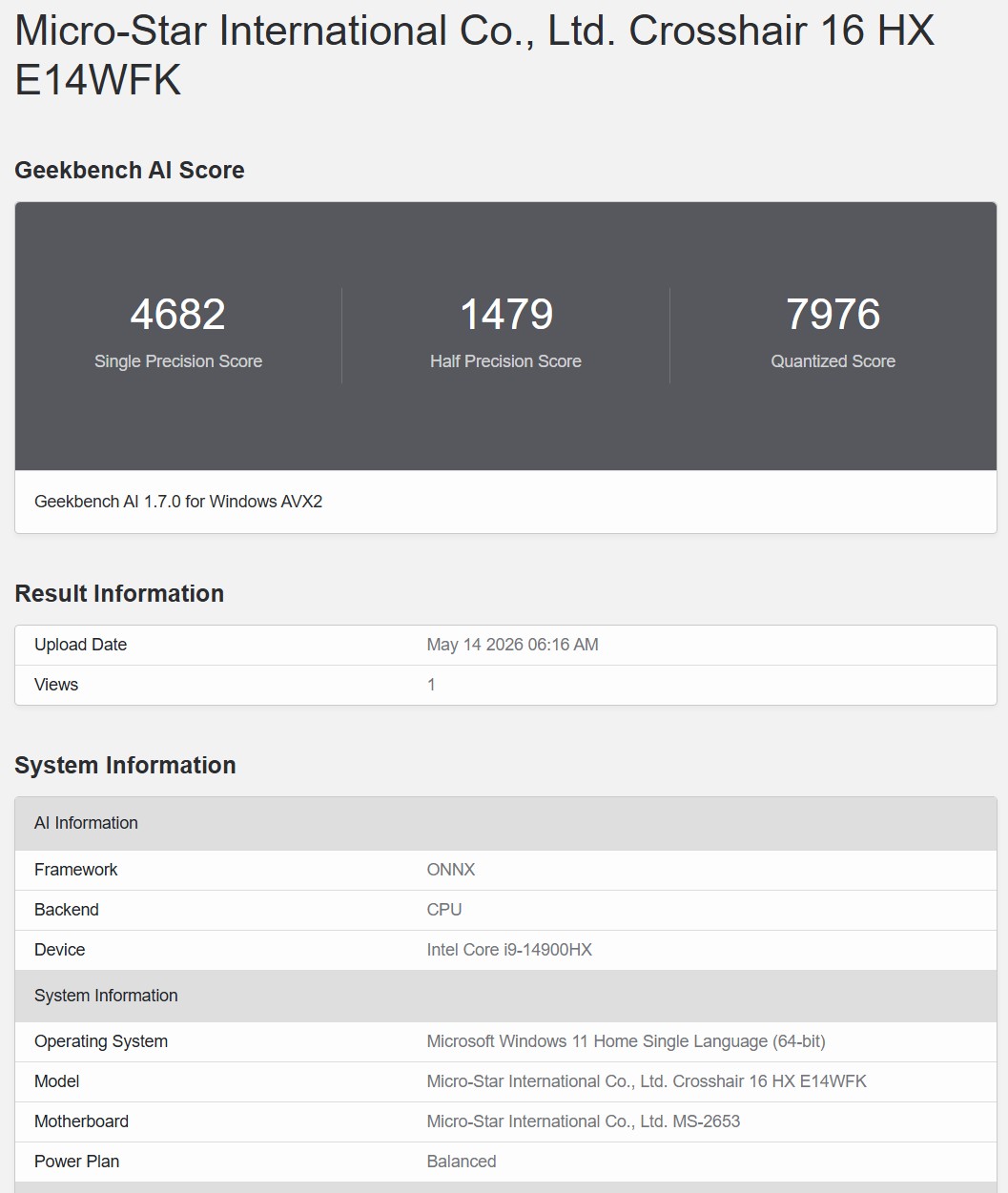Select the 'May 14 2026 06:16 AM' date value
The height and width of the screenshot is (1193, 1008).
click(x=513, y=645)
